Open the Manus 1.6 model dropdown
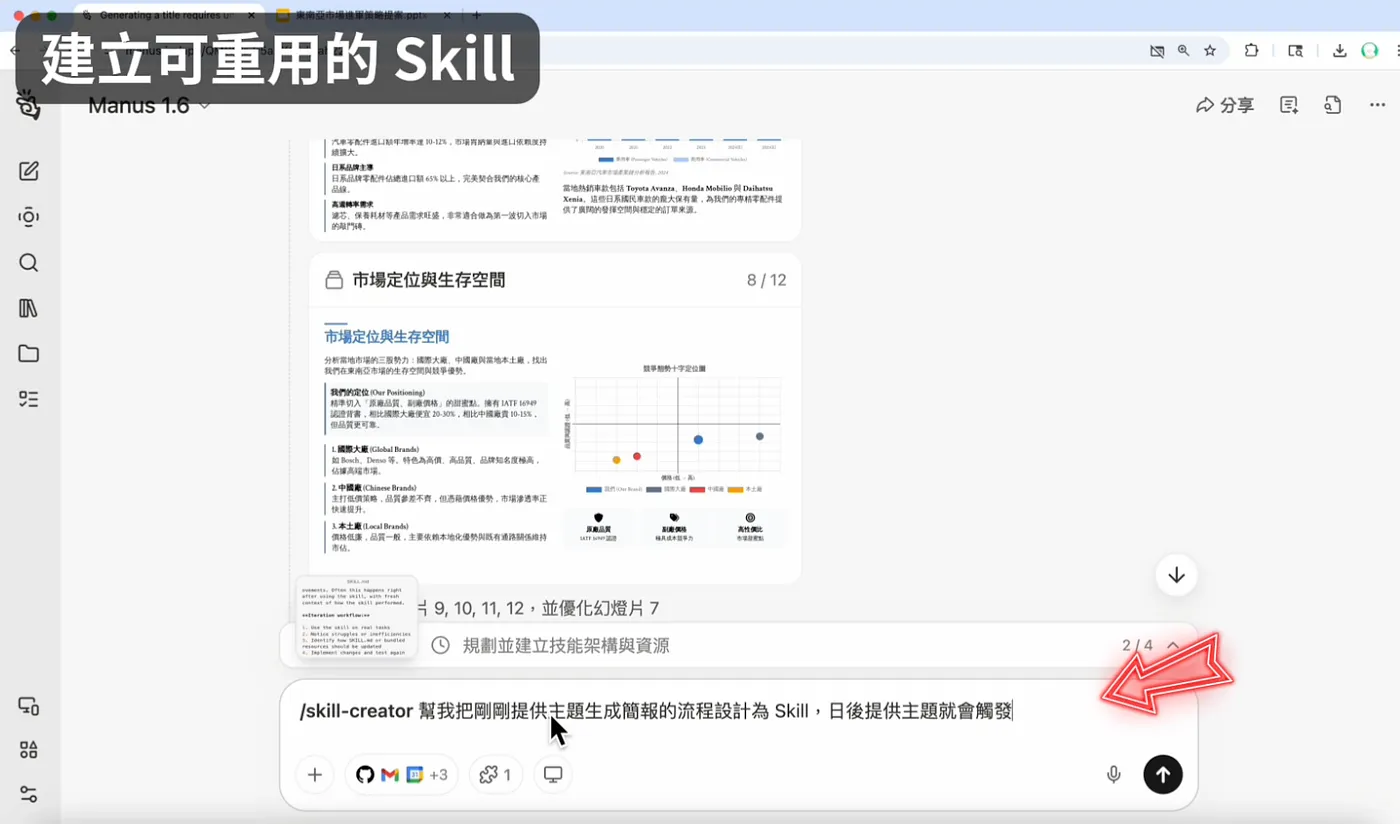Image resolution: width=1400 pixels, height=824 pixels. pyautogui.click(x=150, y=105)
